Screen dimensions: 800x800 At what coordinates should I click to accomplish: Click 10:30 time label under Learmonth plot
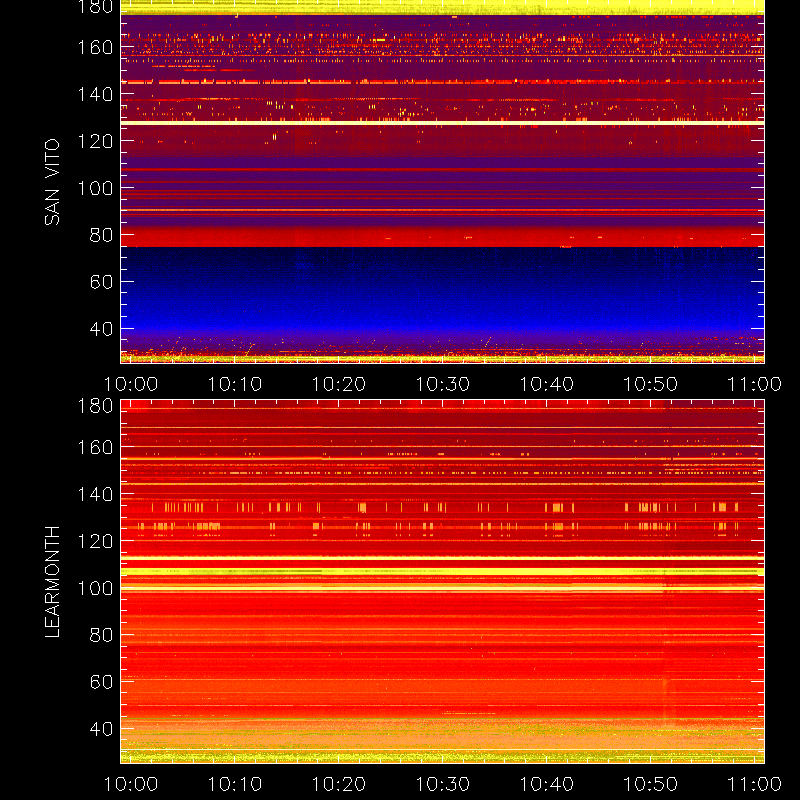point(443,784)
